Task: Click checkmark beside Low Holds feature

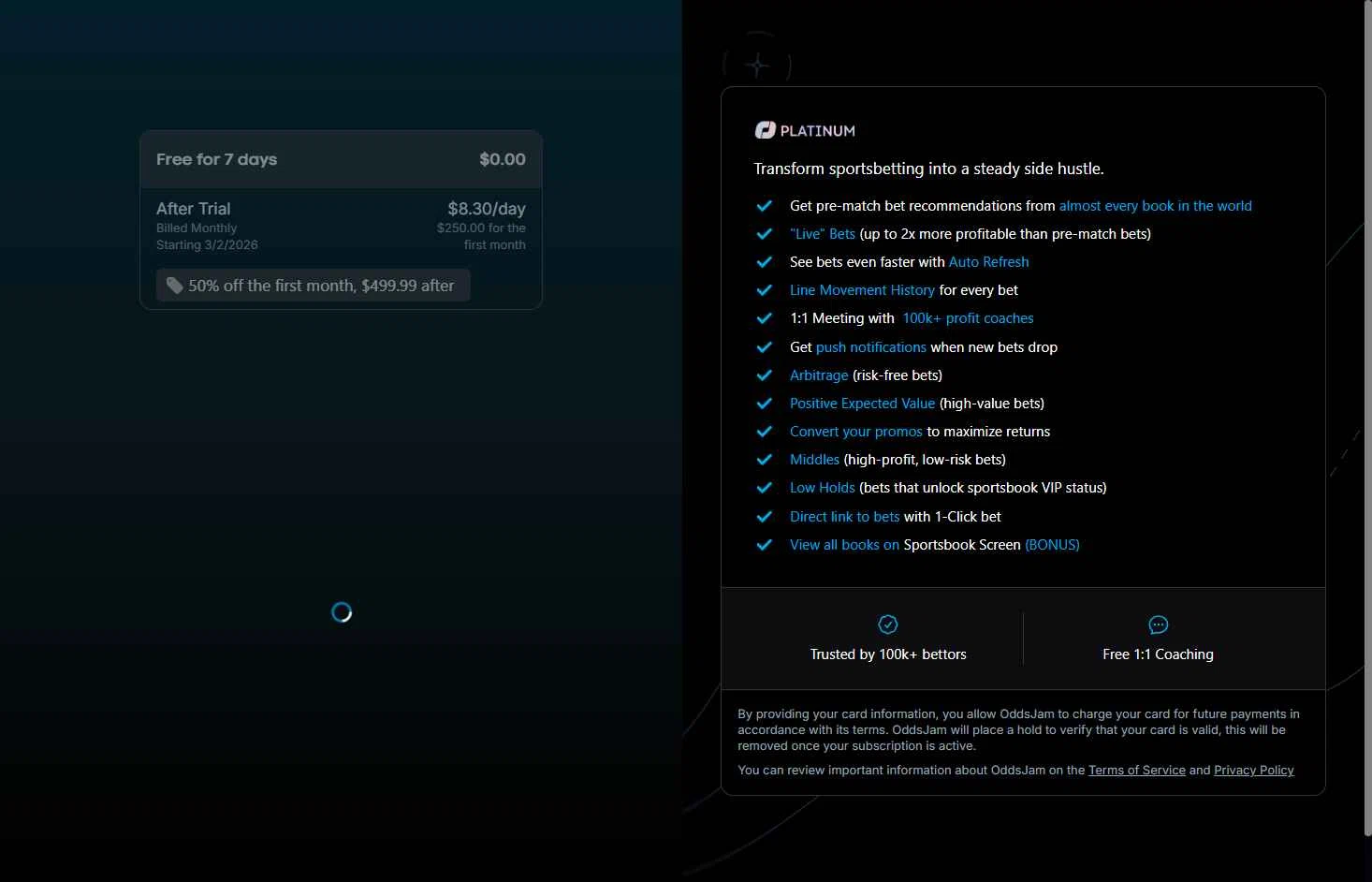Action: [765, 488]
